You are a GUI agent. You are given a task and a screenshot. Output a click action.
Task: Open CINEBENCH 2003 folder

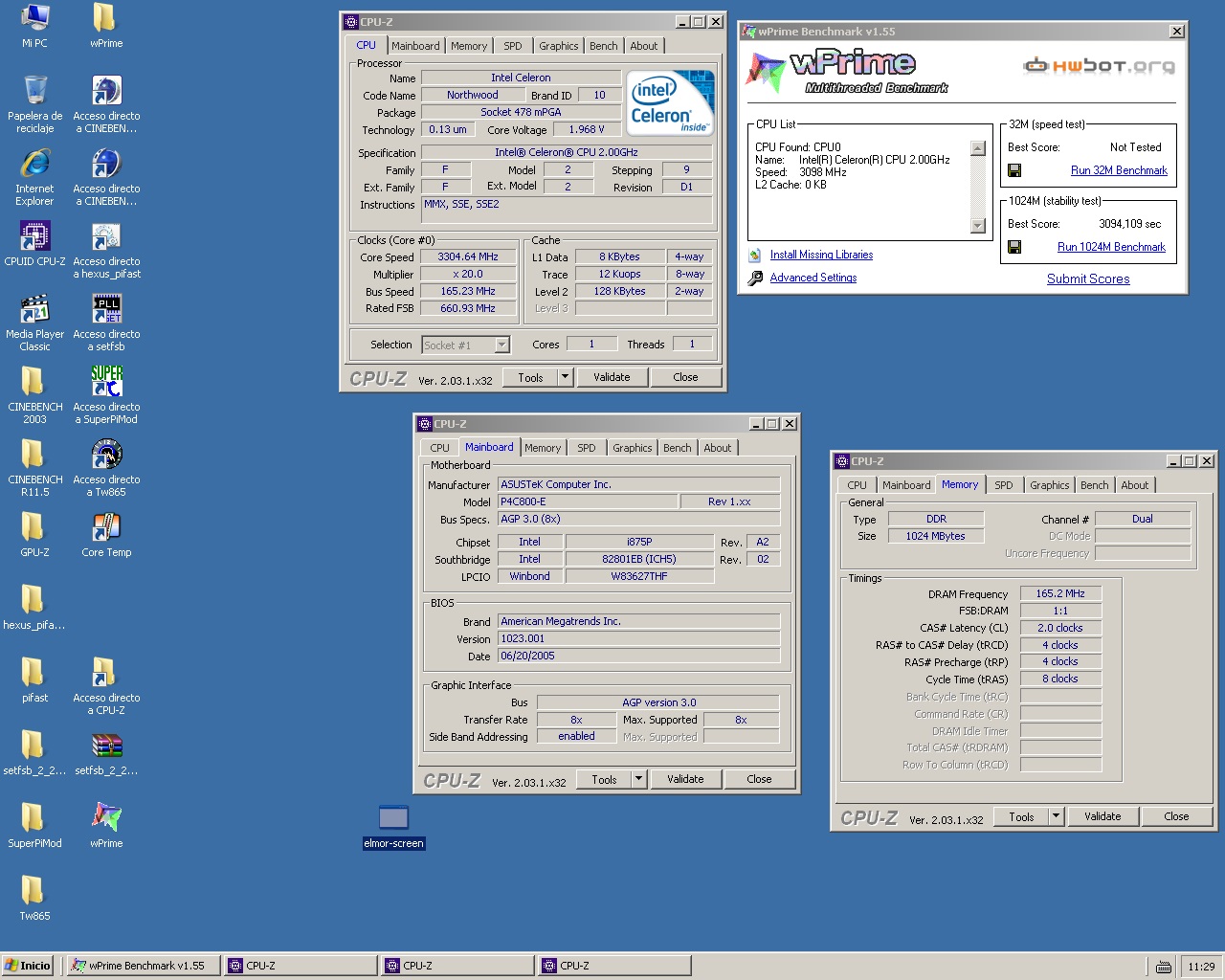coord(34,394)
